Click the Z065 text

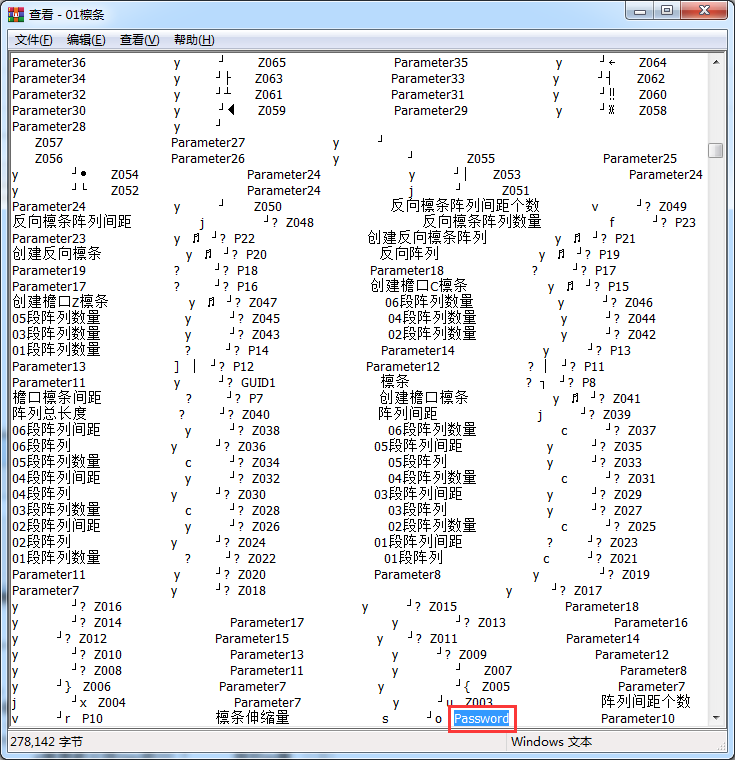pos(272,63)
